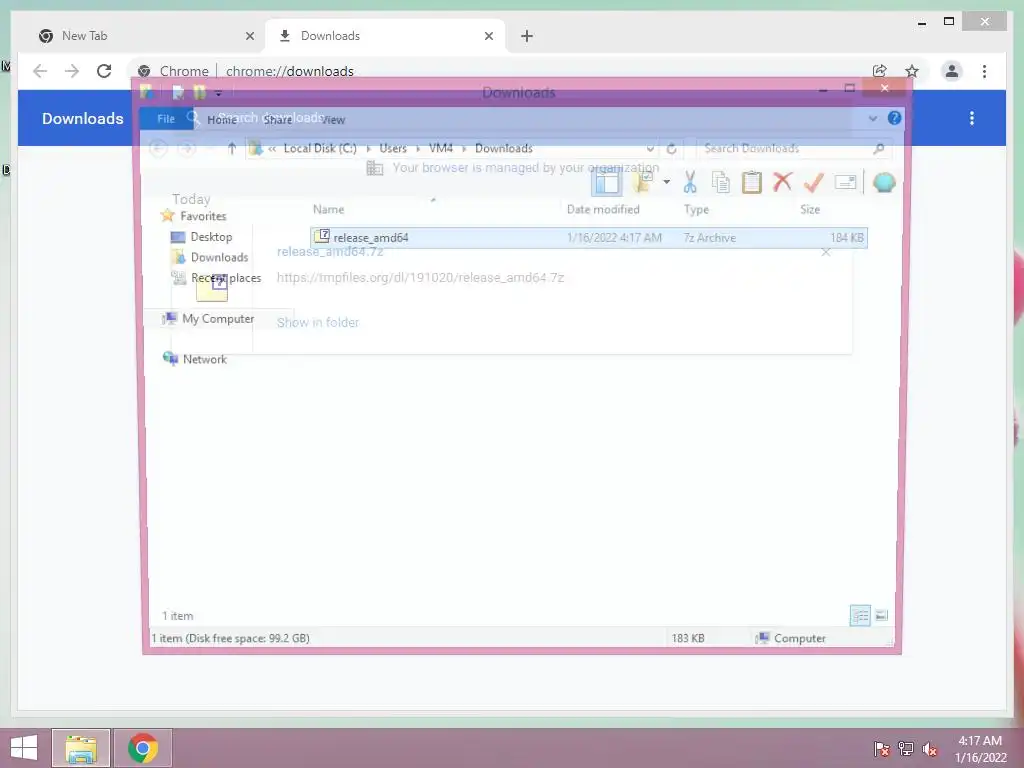Click the Show in folder link
Image resolution: width=1024 pixels, height=768 pixels.
click(318, 323)
